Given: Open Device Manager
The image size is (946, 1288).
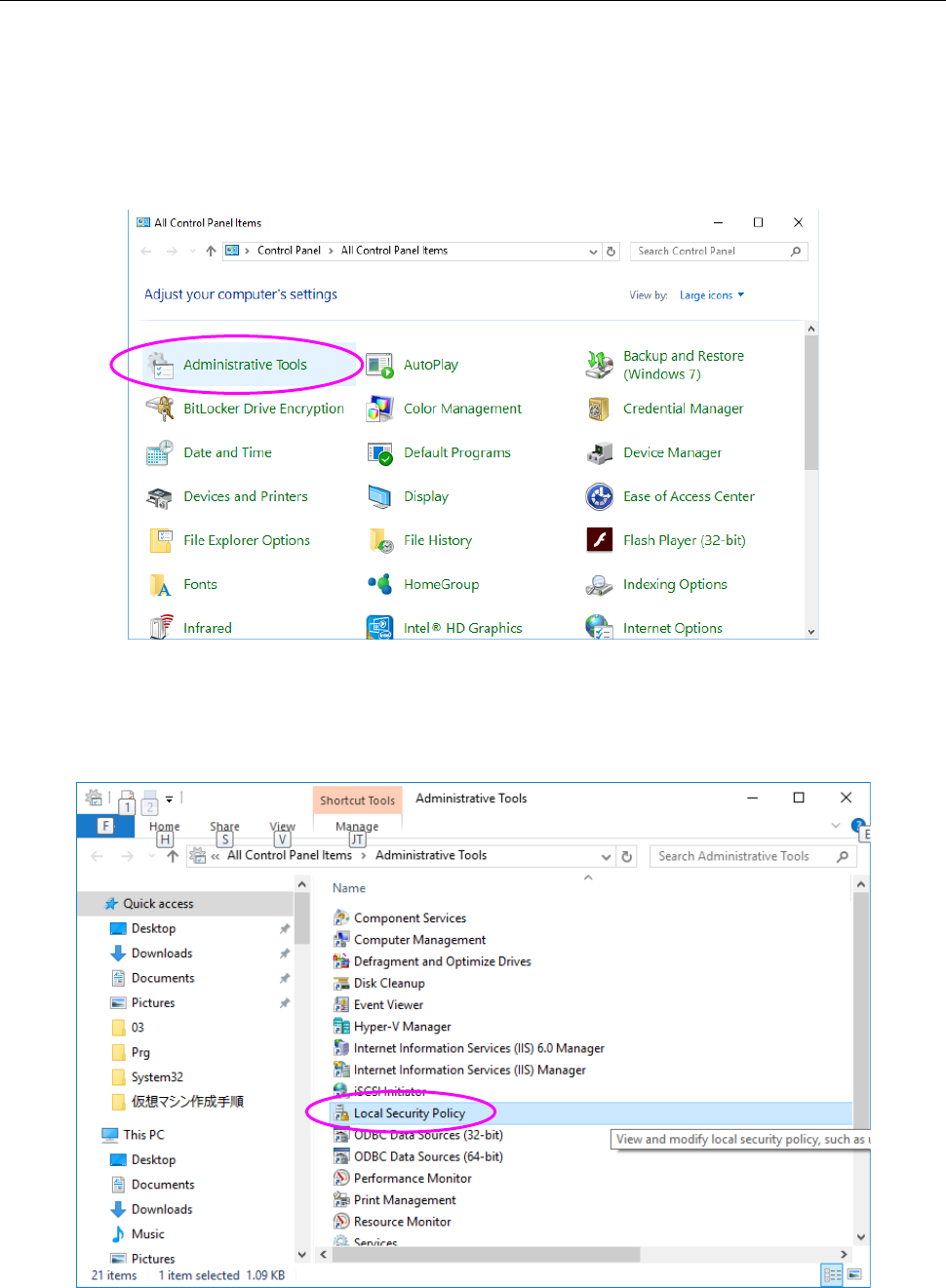Looking at the screenshot, I should (x=654, y=452).
